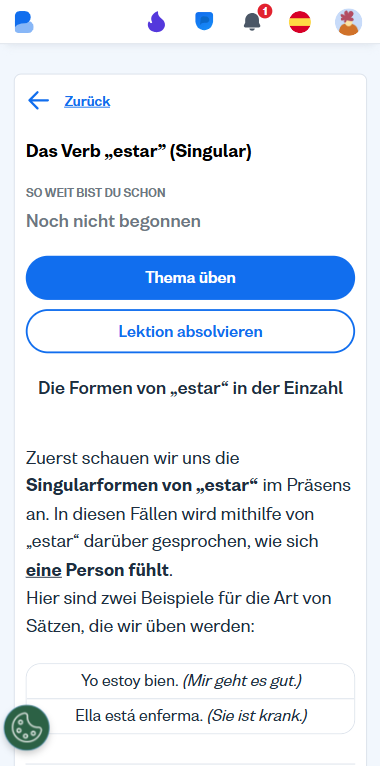Click Lektion absolvieren button
380x766 pixels.
(190, 331)
